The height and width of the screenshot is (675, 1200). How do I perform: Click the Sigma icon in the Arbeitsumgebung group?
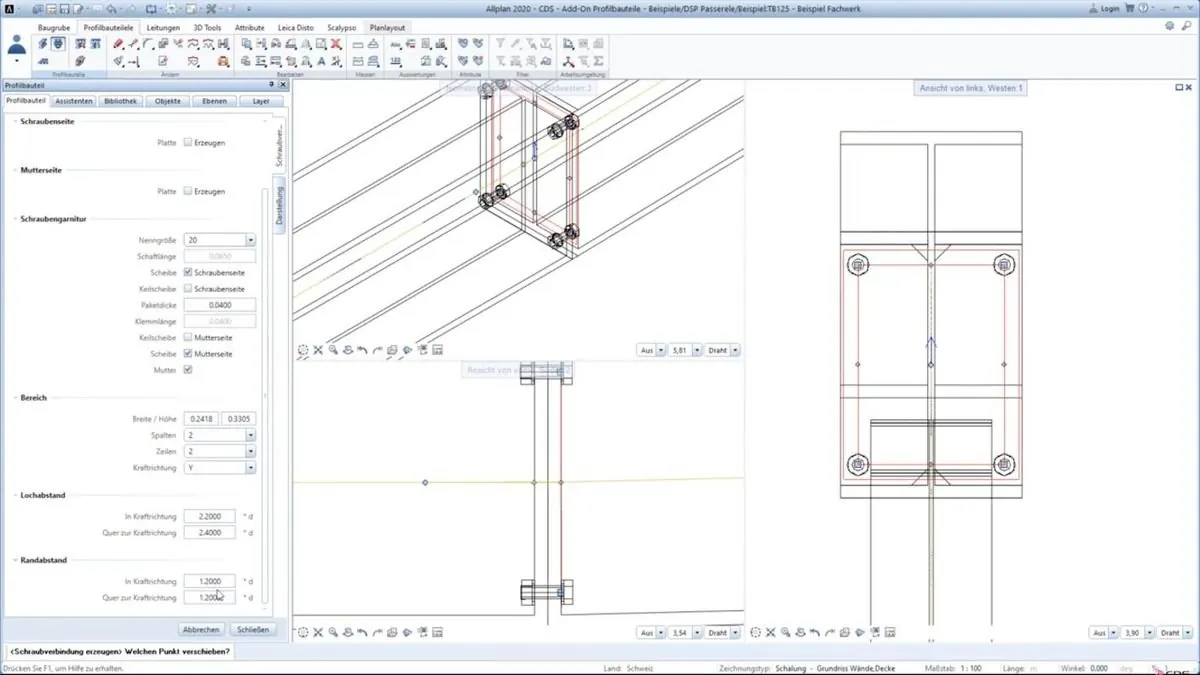[598, 61]
